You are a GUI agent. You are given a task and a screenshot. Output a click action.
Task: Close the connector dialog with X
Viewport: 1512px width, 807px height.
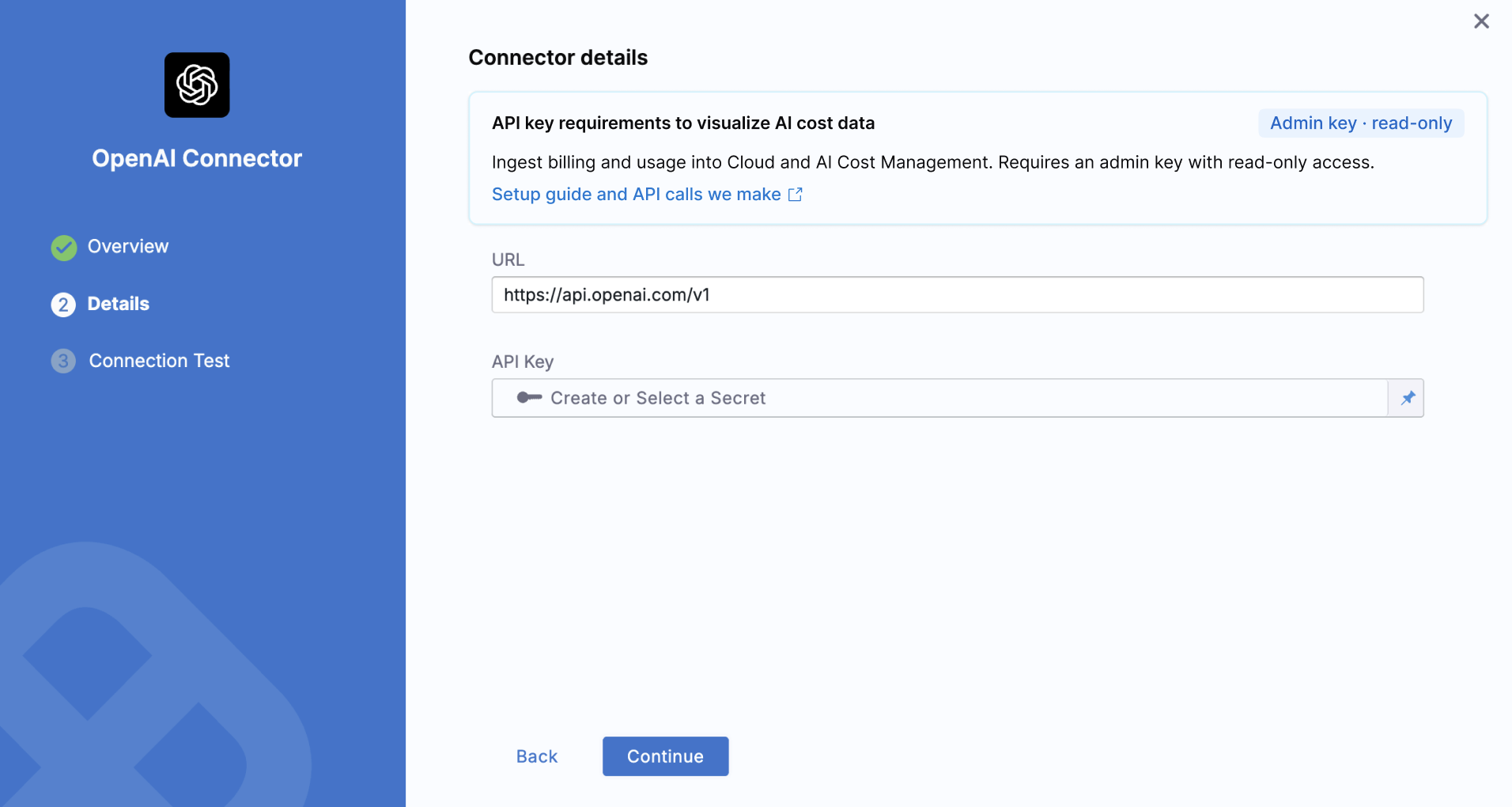(x=1481, y=21)
